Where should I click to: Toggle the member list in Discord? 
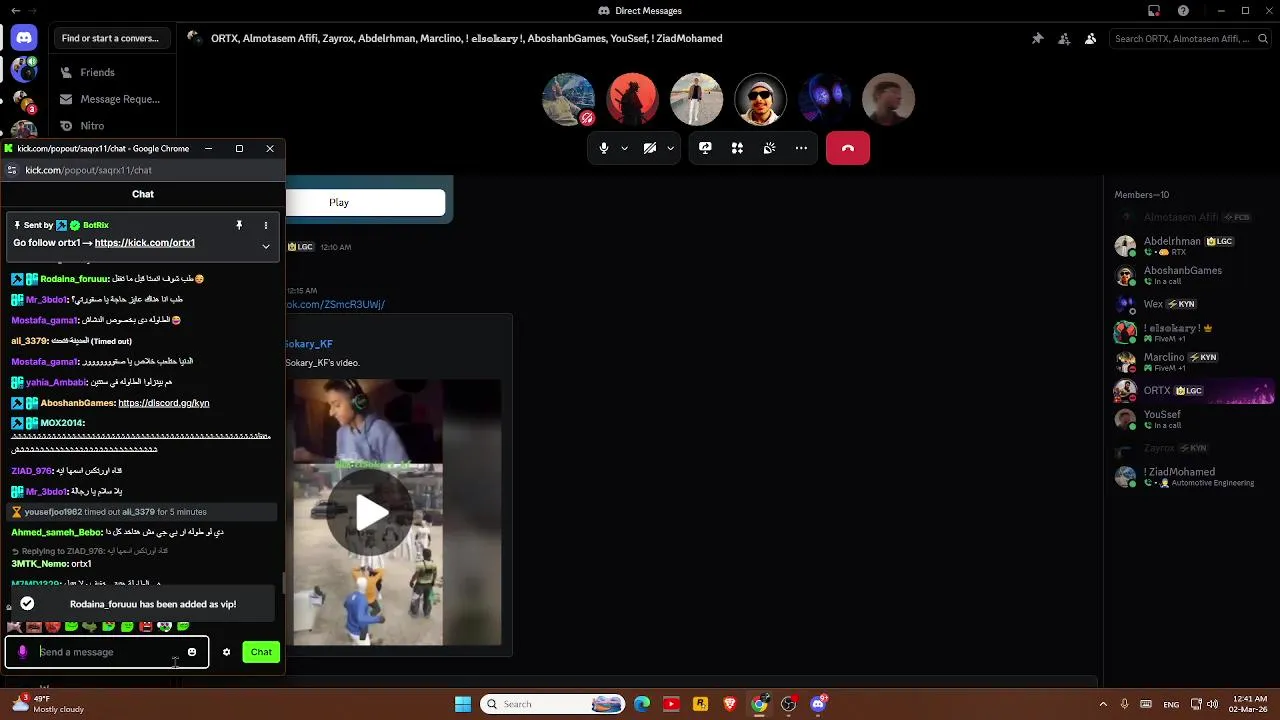click(x=1090, y=38)
